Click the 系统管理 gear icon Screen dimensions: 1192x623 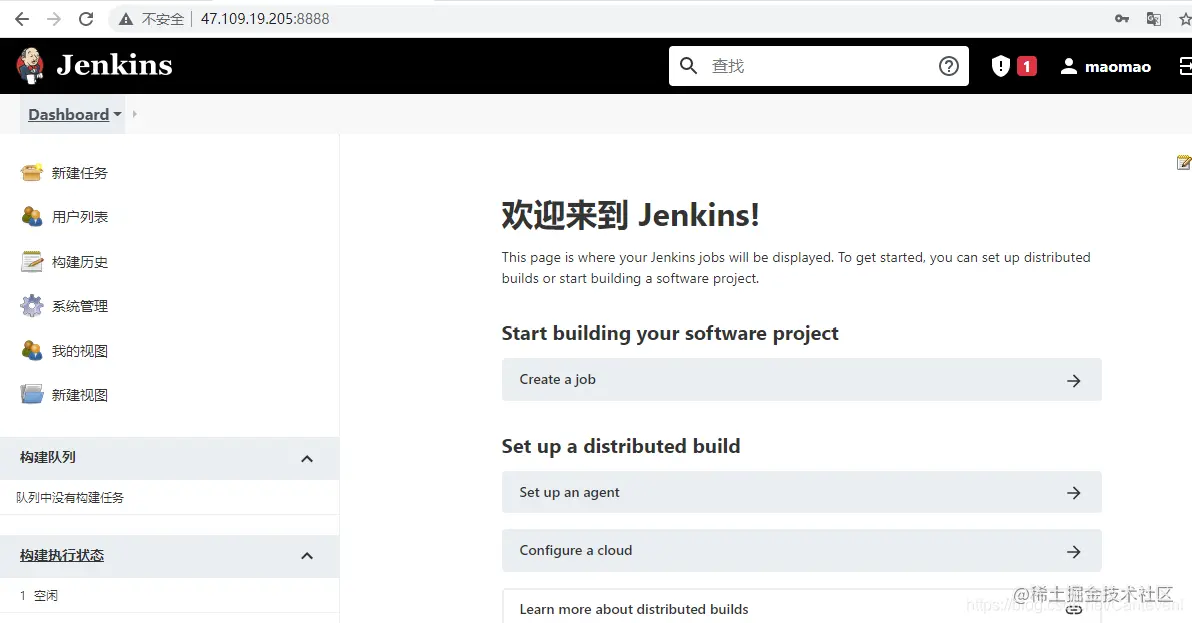click(31, 305)
